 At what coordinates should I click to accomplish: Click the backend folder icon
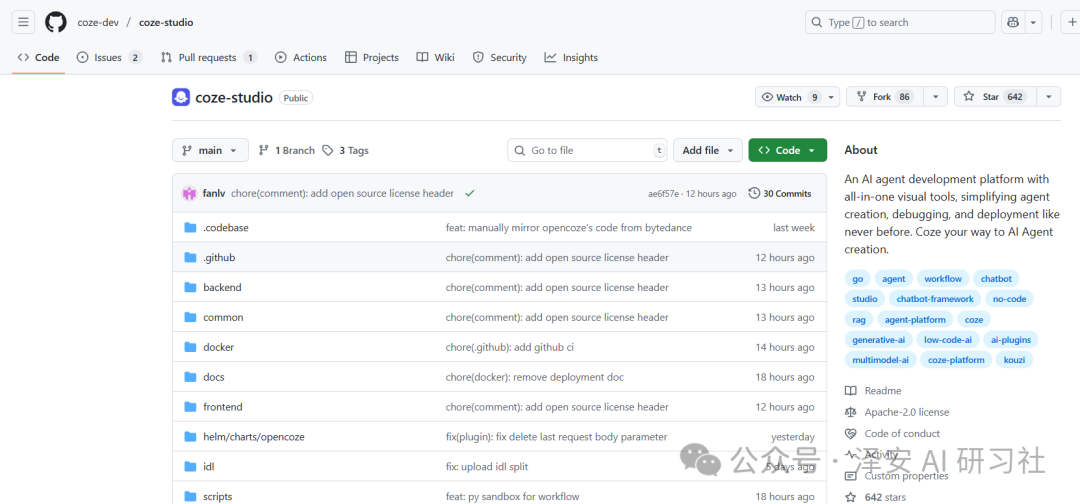click(190, 287)
